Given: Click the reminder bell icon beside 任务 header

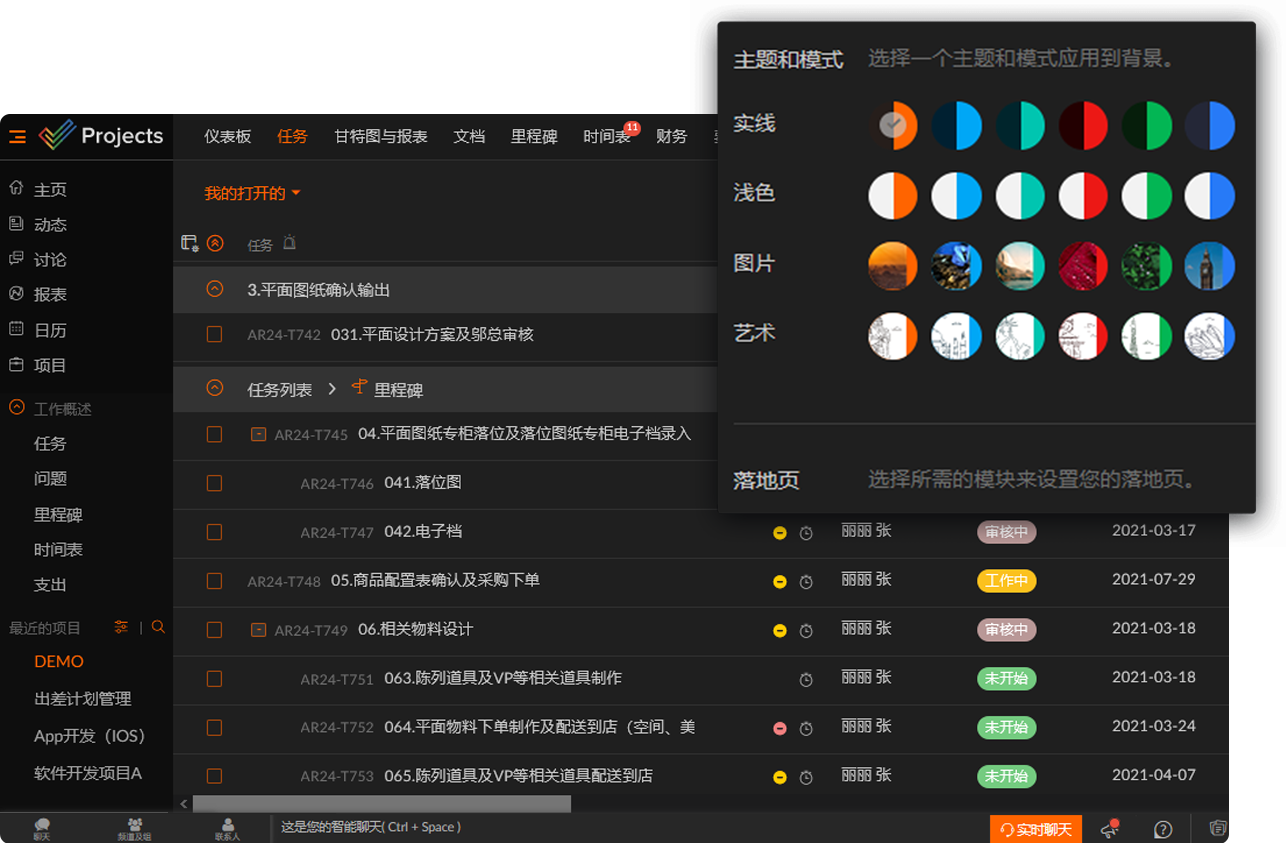Looking at the screenshot, I should (289, 243).
